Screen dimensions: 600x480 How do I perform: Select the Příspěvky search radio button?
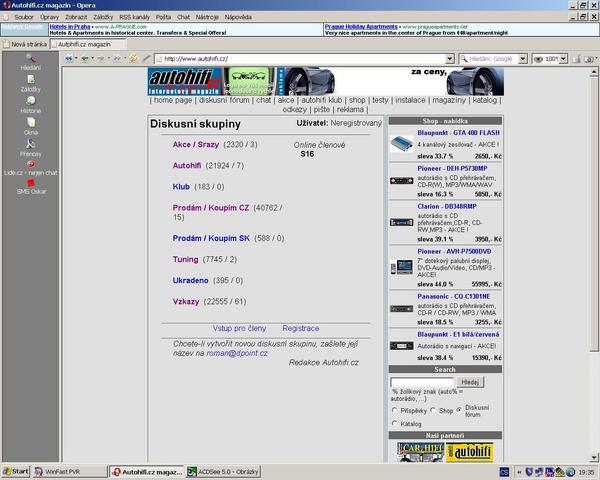click(395, 410)
